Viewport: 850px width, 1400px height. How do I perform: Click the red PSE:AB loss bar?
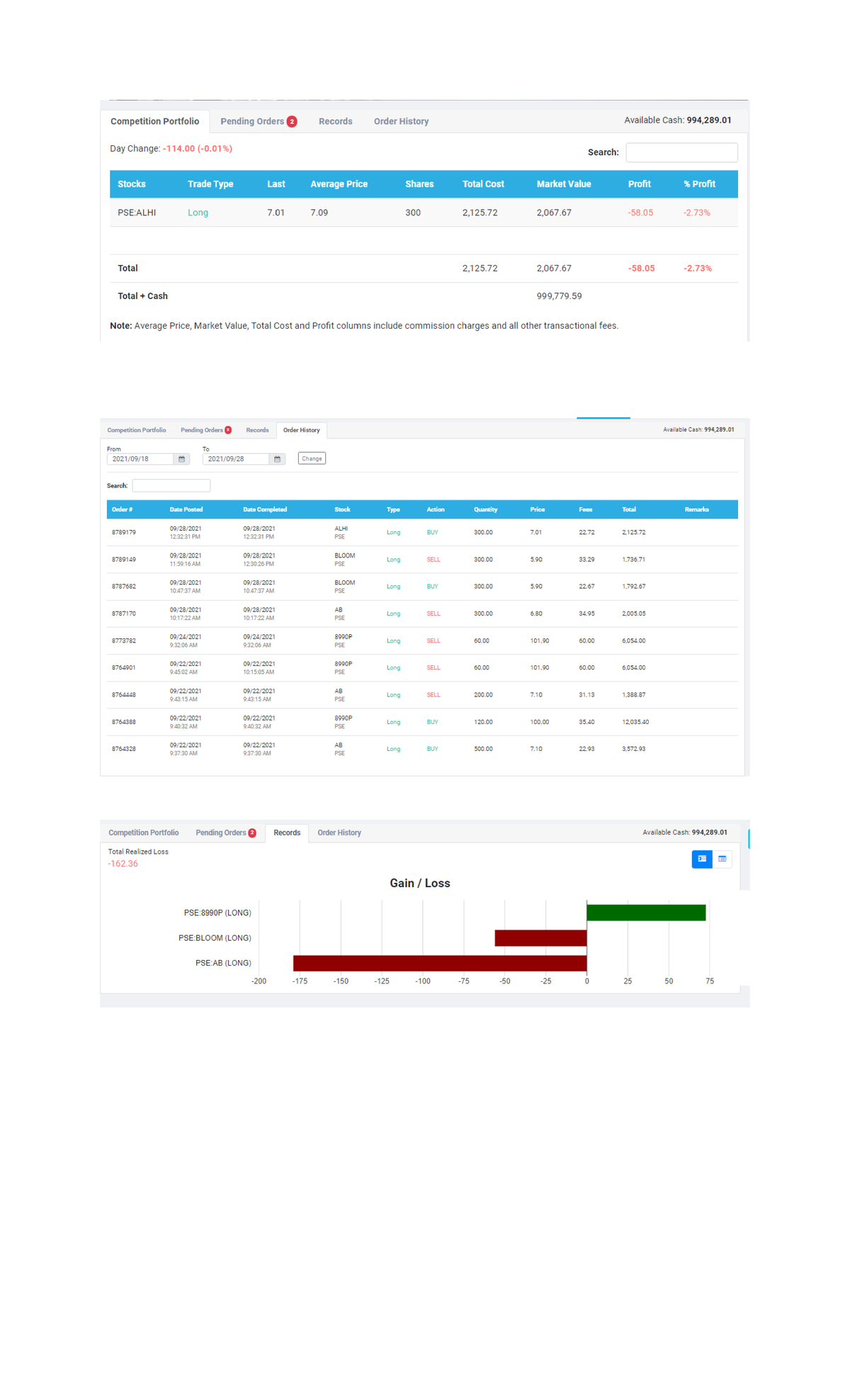pos(440,963)
